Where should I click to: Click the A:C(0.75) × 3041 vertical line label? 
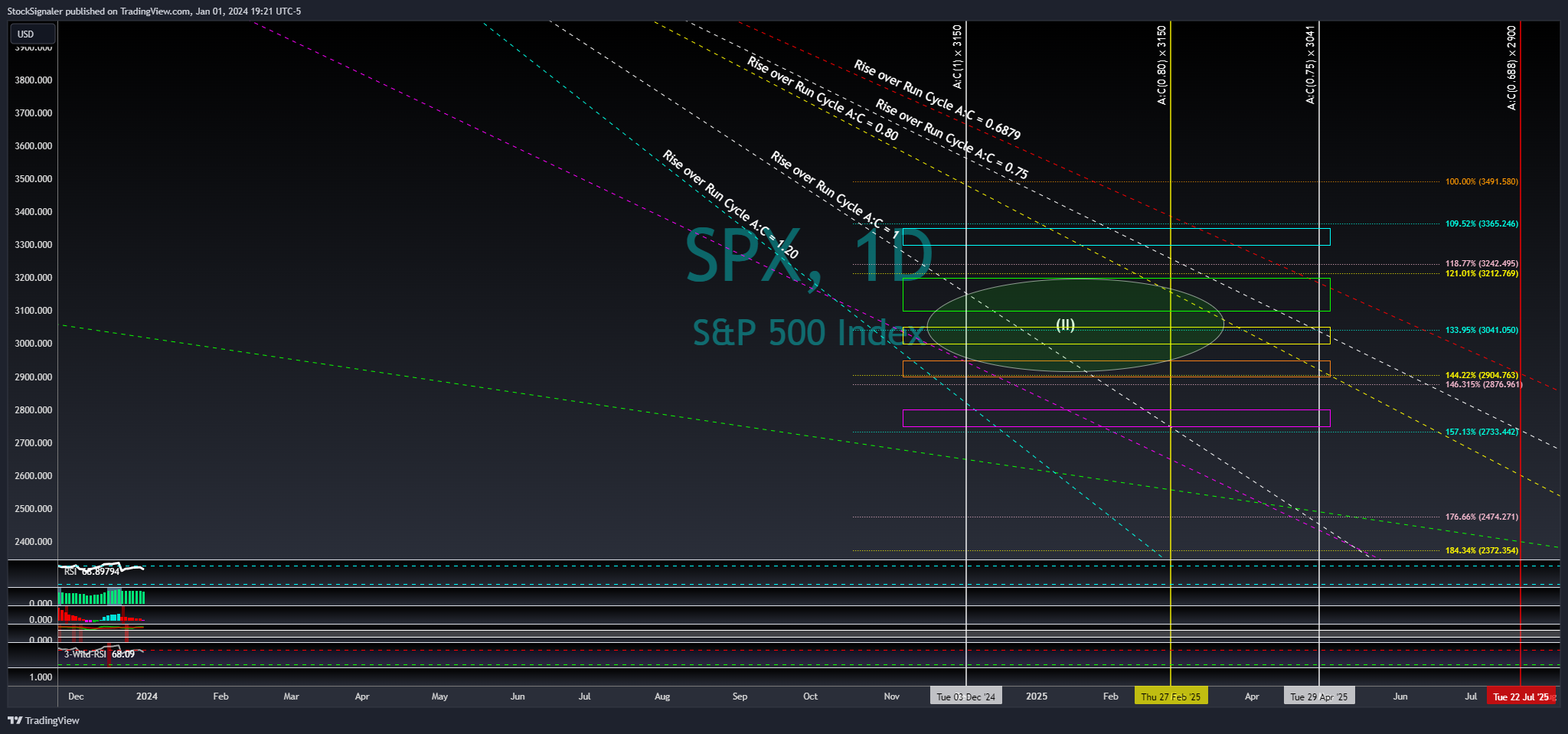point(1311,65)
